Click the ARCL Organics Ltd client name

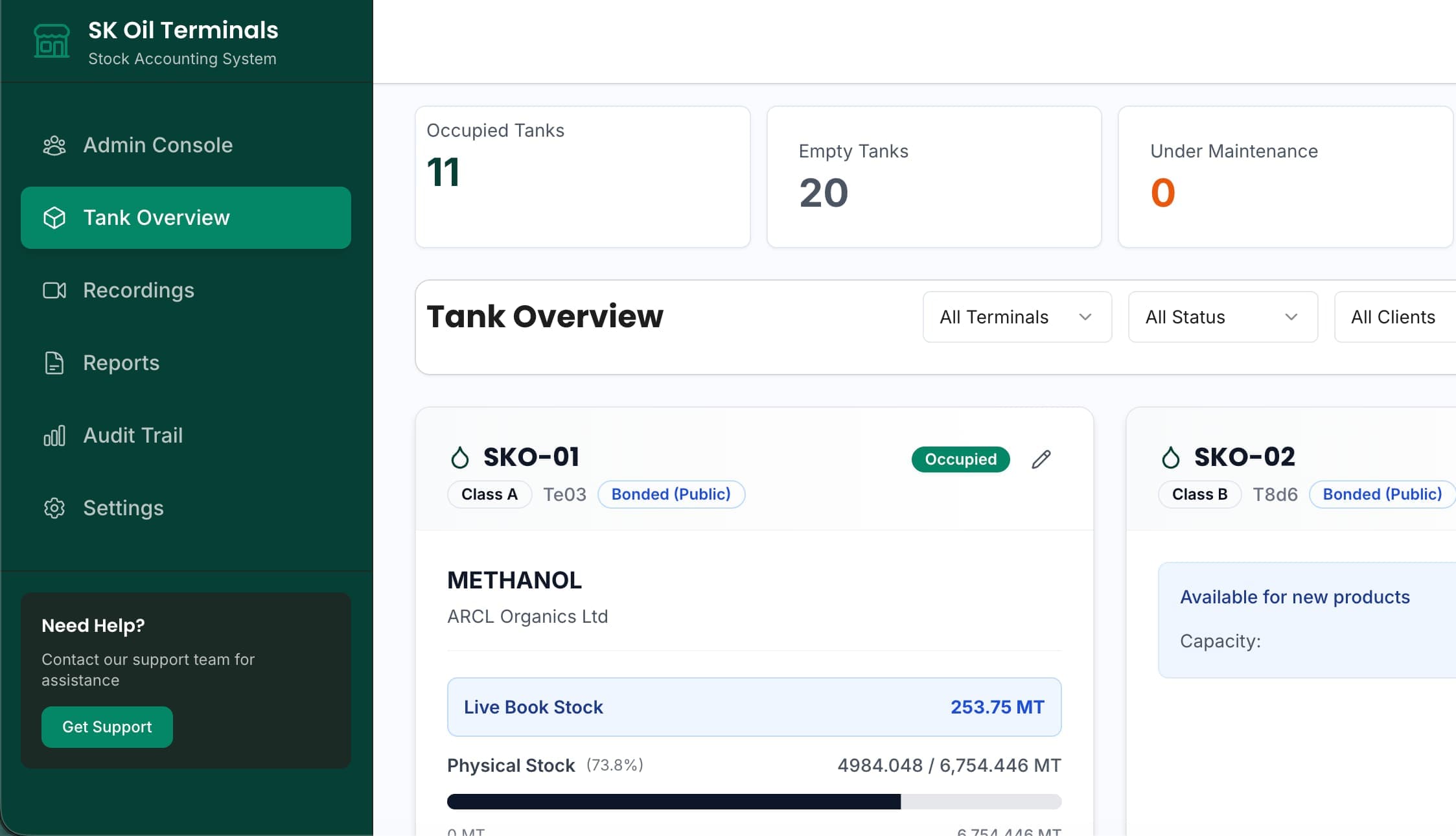(x=527, y=616)
